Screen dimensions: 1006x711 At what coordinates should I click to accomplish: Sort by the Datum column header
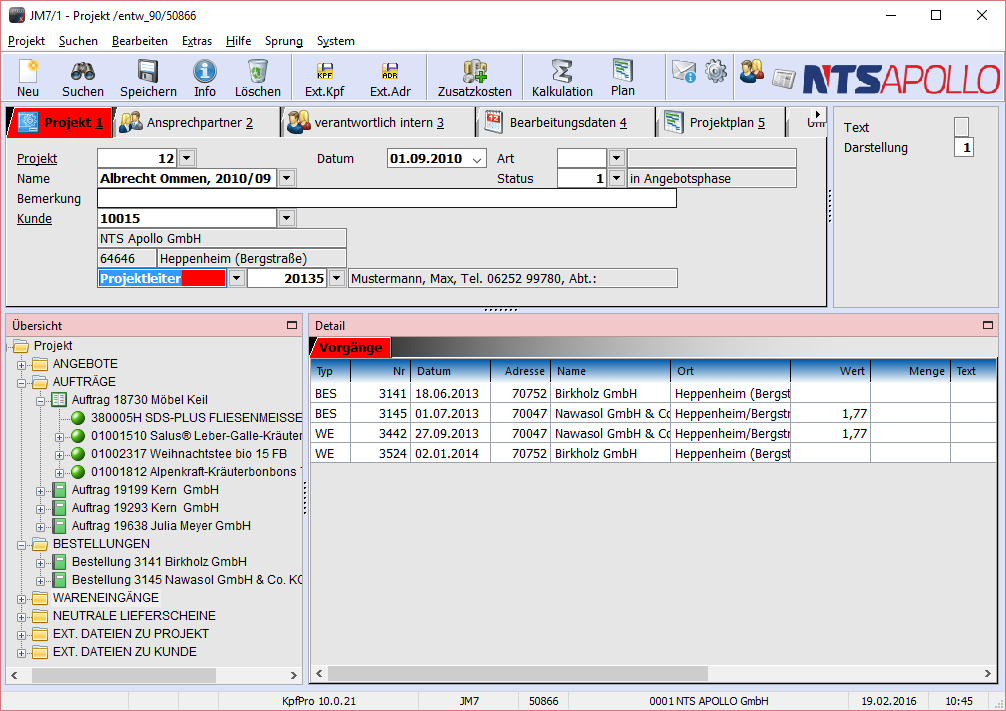pos(451,371)
